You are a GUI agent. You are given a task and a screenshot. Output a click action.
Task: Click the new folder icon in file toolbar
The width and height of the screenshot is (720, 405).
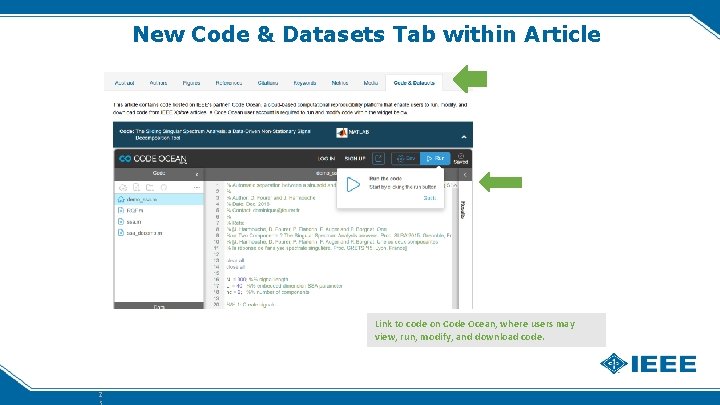point(150,187)
